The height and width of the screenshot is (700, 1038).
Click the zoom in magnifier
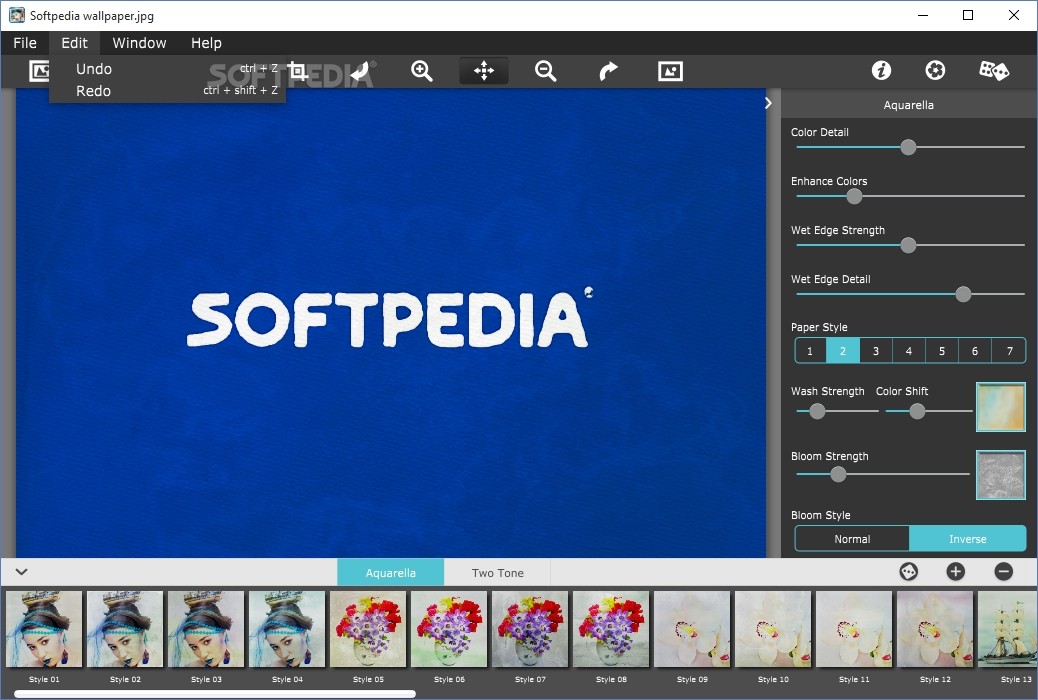pos(422,71)
